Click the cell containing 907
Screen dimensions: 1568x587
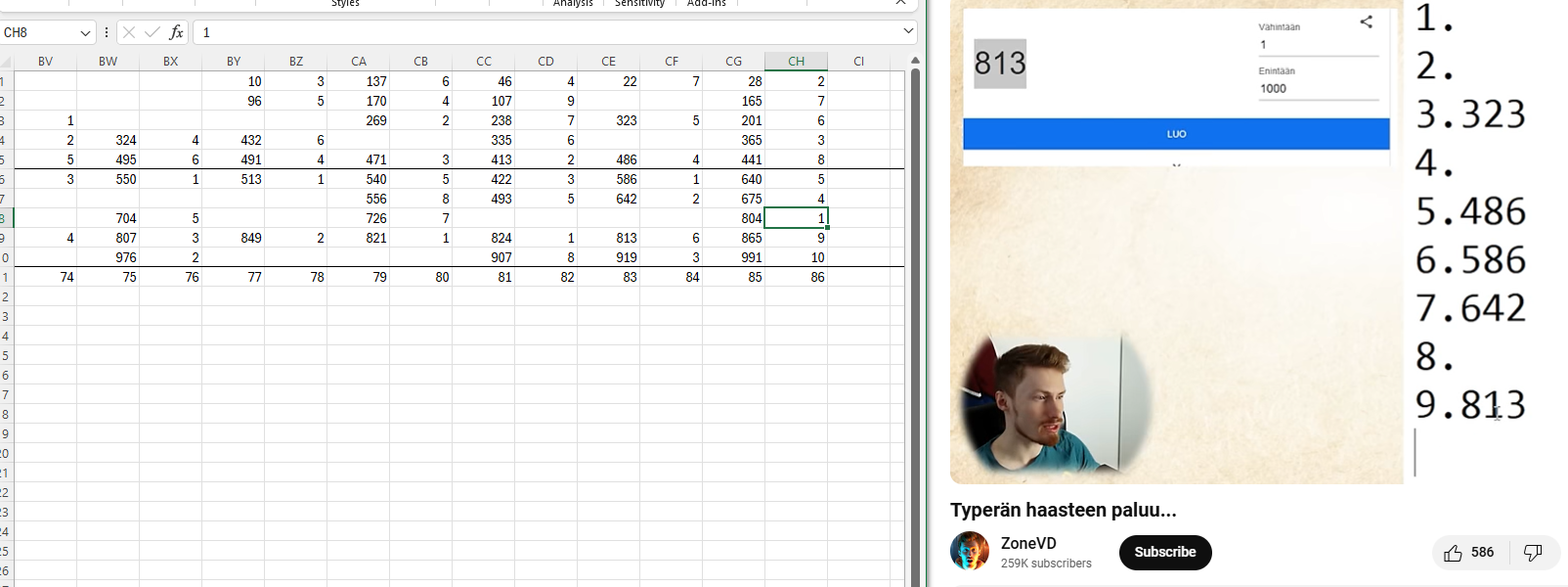(483, 257)
